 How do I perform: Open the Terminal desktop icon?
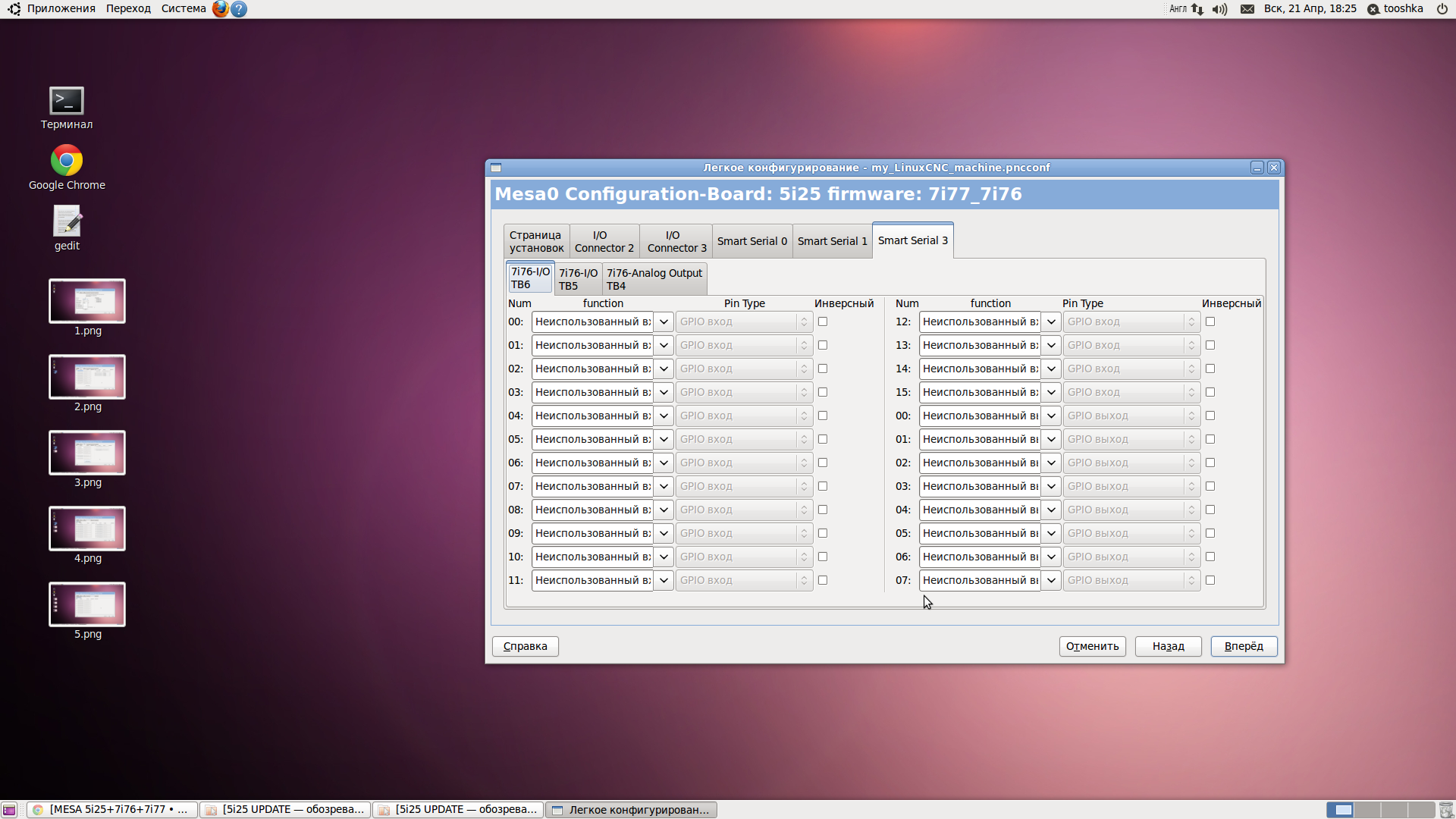(x=67, y=102)
